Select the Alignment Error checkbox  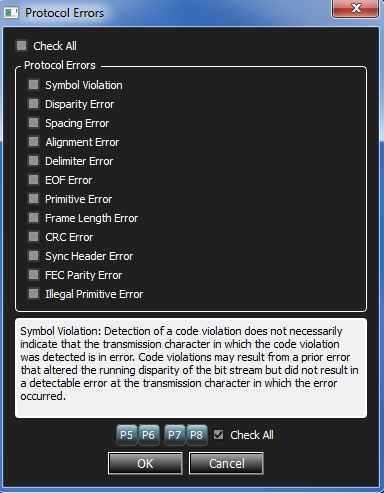(33, 142)
